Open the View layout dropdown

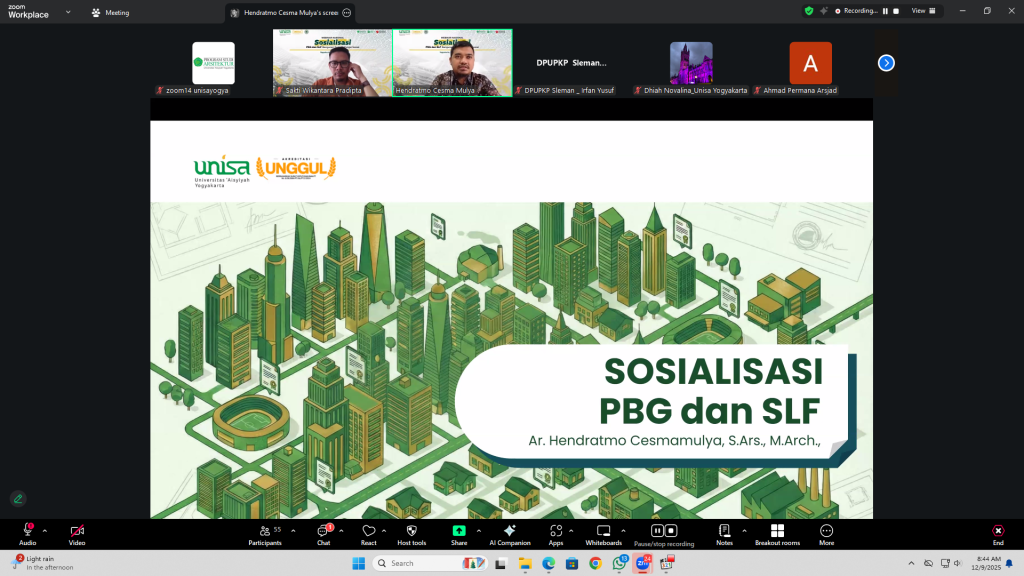pyautogui.click(x=924, y=10)
